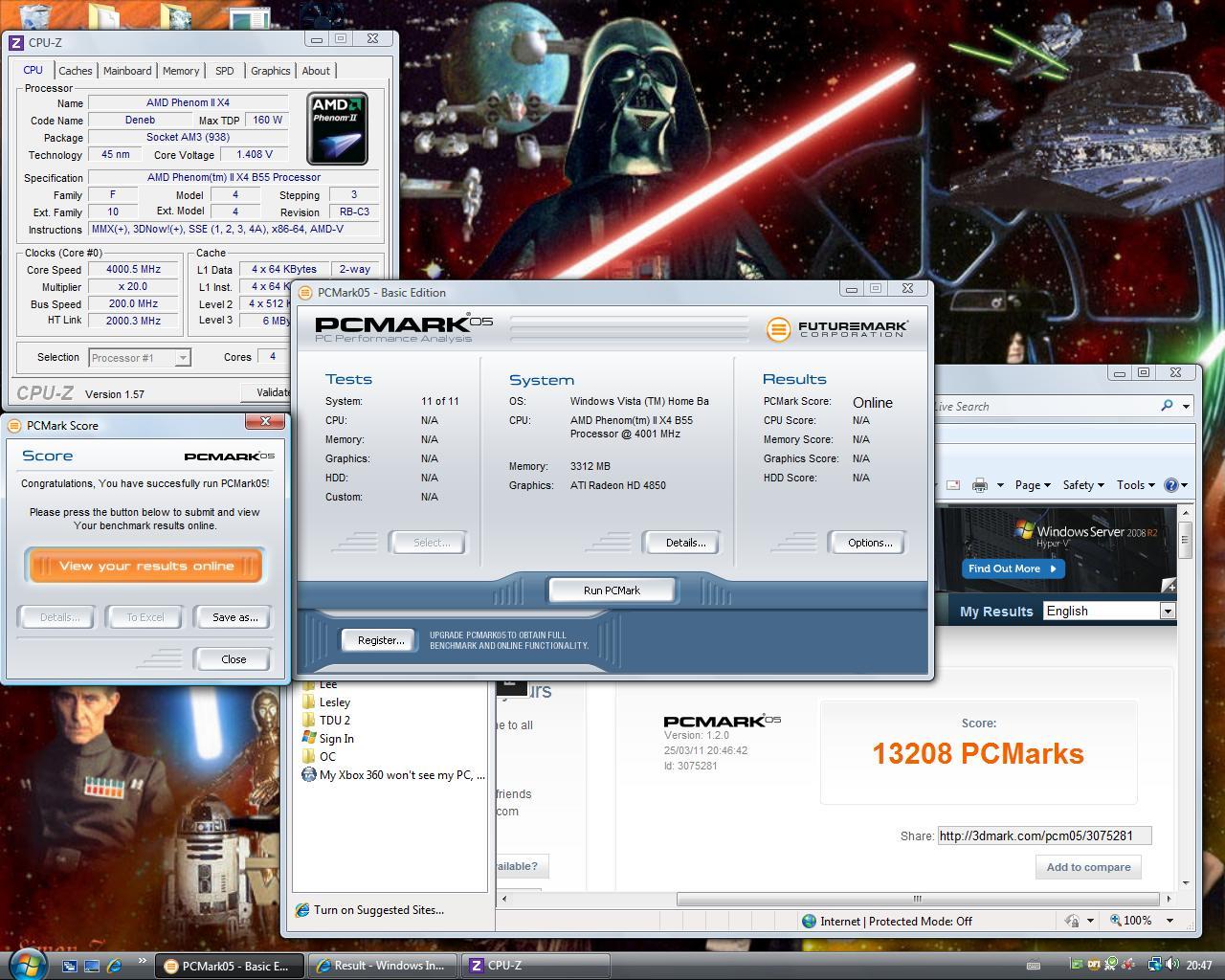The height and width of the screenshot is (980, 1225).
Task: Click the browser horizontal scrollbar thumb
Action: (917, 899)
